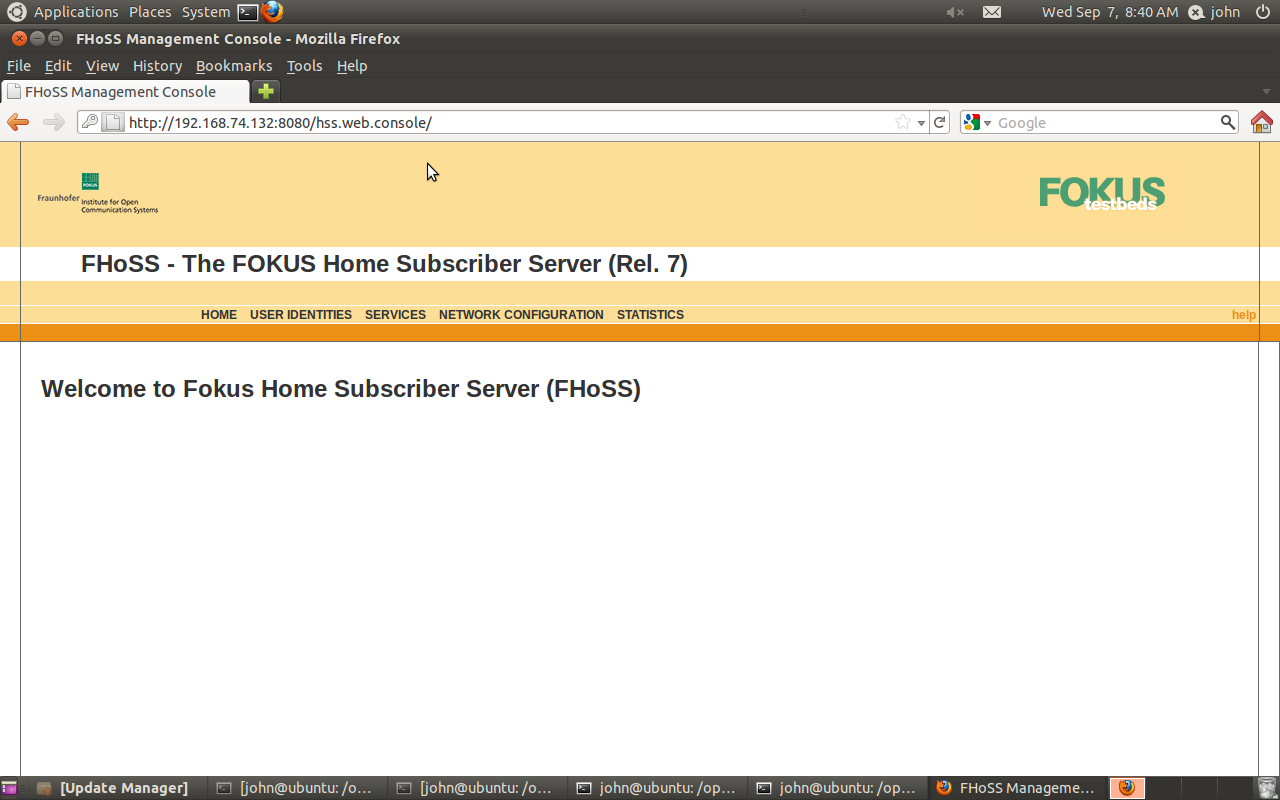Click the Firefox forward arrow button
Viewport: 1280px width, 800px height.
click(54, 122)
